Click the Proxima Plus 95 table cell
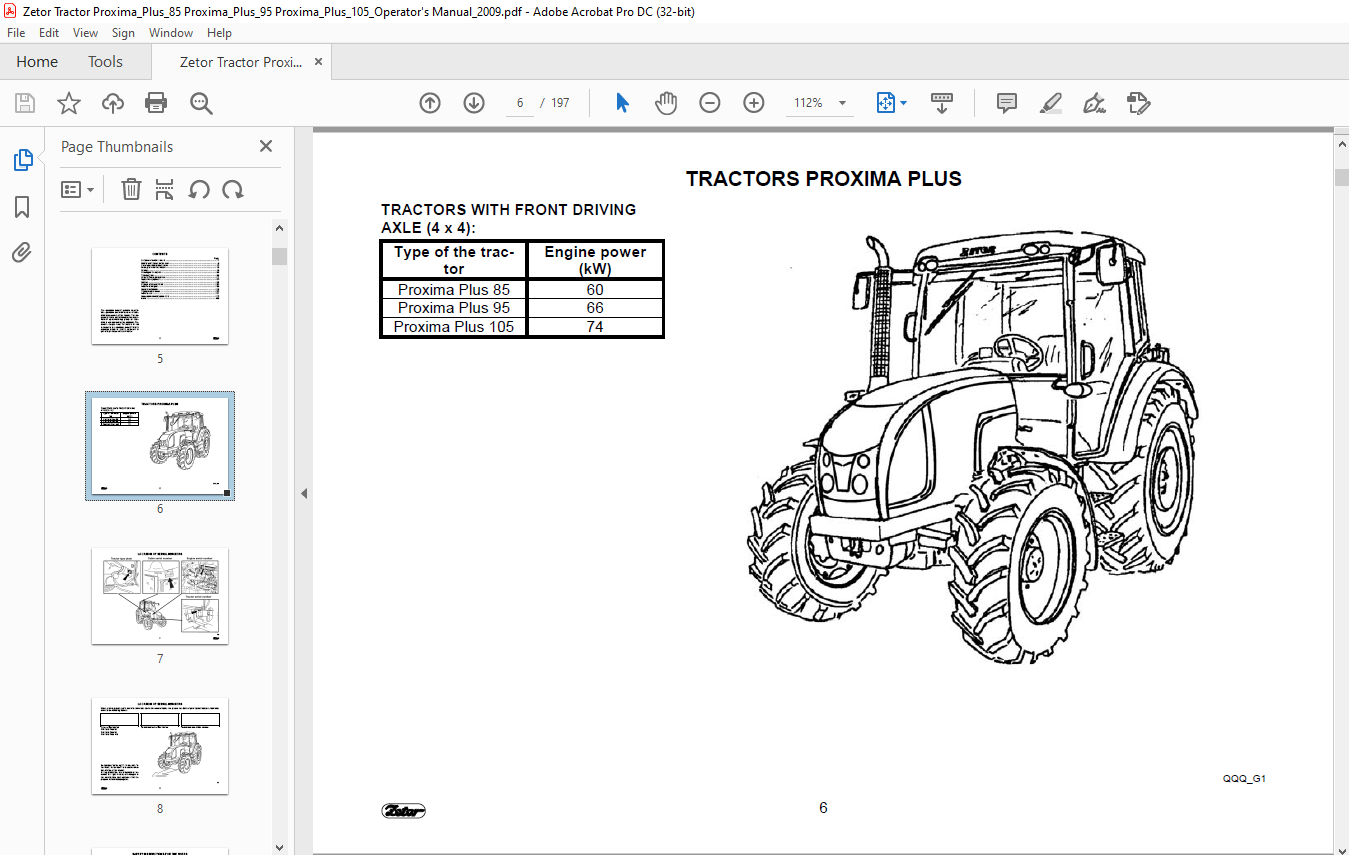Viewport: 1349px width, 855px height. click(454, 308)
